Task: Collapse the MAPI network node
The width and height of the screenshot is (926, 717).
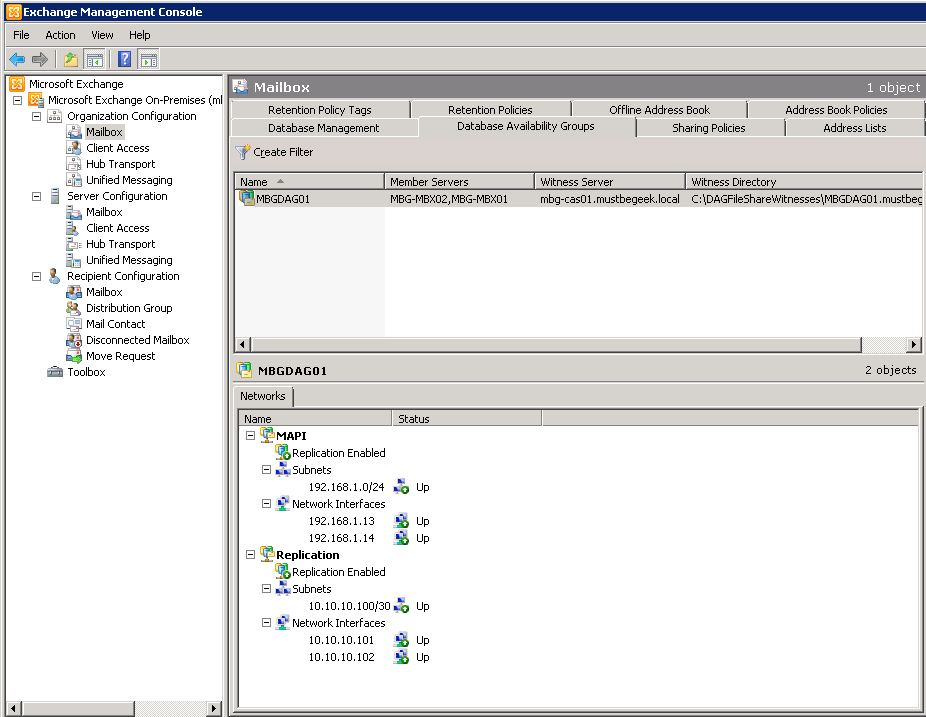Action: pyautogui.click(x=250, y=436)
